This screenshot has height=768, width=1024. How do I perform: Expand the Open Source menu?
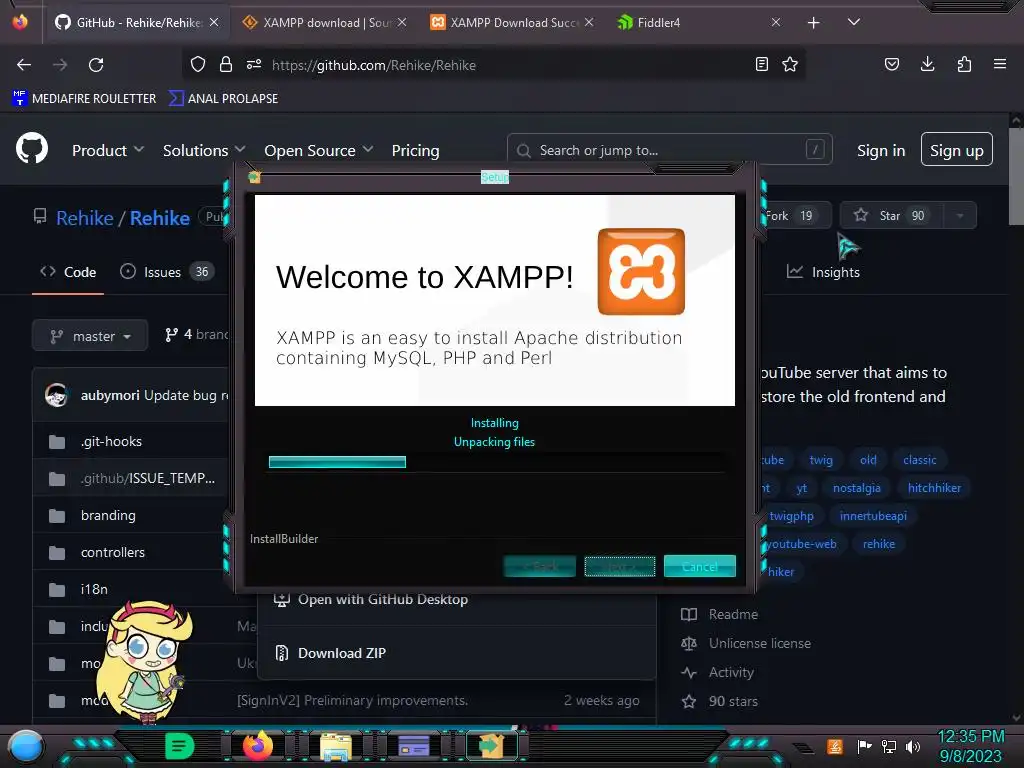319,151
